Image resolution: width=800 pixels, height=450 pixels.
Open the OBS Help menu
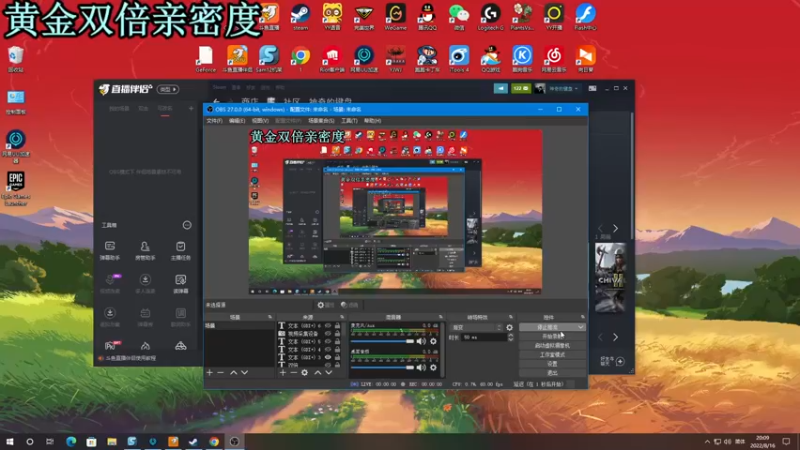[372, 121]
